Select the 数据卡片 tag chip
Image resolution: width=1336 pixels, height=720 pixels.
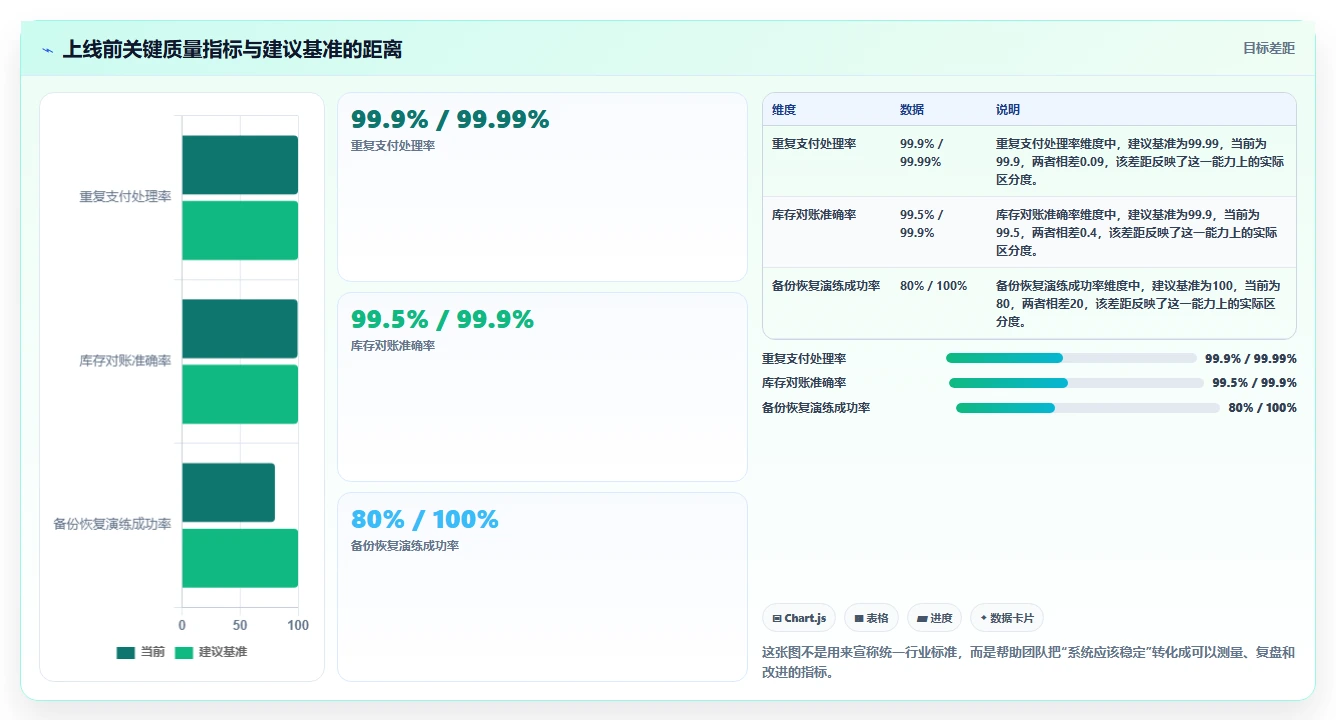click(x=1006, y=618)
